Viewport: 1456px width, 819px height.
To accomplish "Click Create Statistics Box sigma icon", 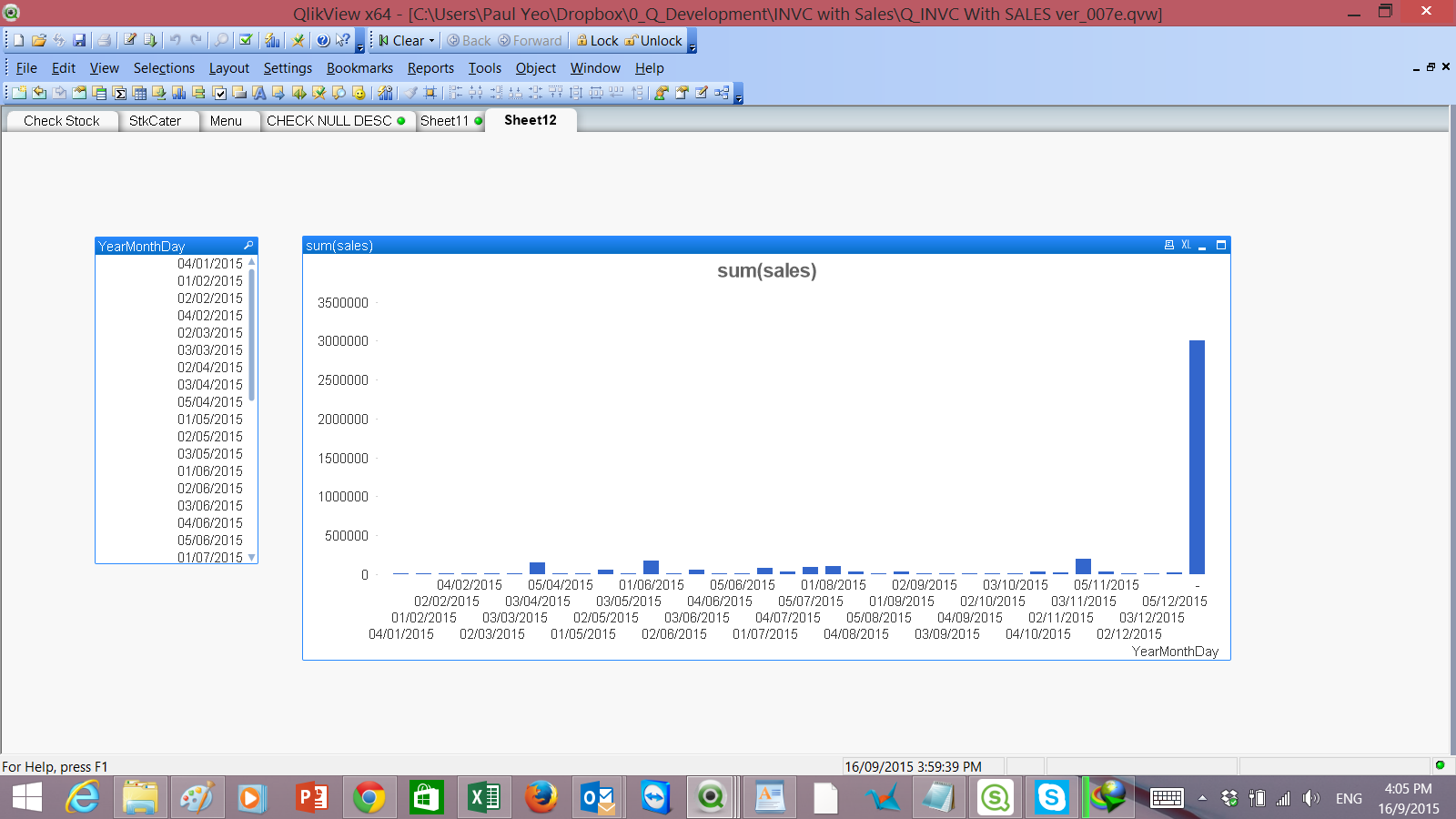I will click(x=119, y=93).
